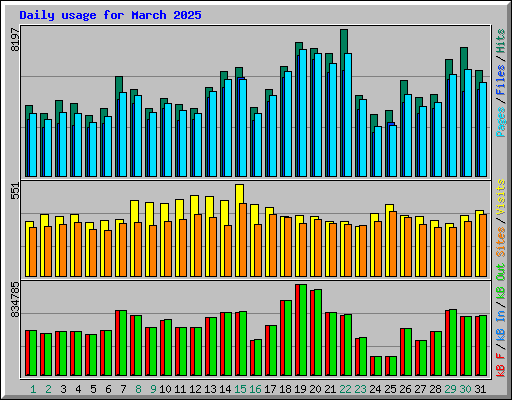Viewport: 512px width, 400px height.
Task: Select day label 5 on the axis
Action: [93, 389]
